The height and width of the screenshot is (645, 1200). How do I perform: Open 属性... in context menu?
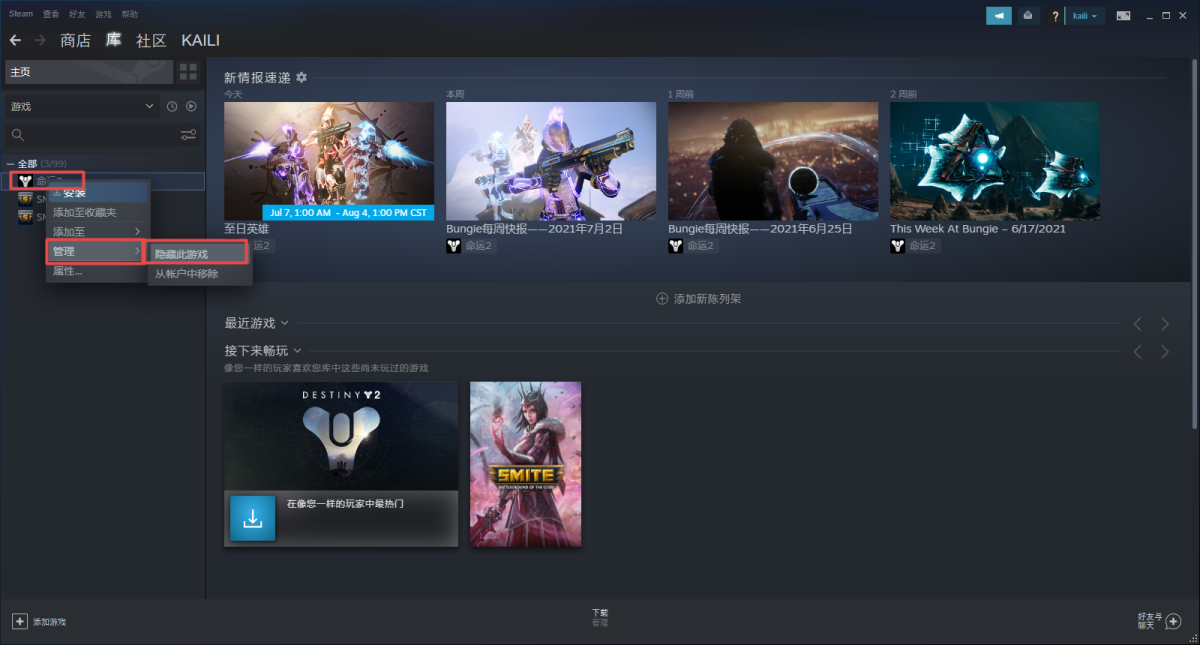click(x=97, y=271)
